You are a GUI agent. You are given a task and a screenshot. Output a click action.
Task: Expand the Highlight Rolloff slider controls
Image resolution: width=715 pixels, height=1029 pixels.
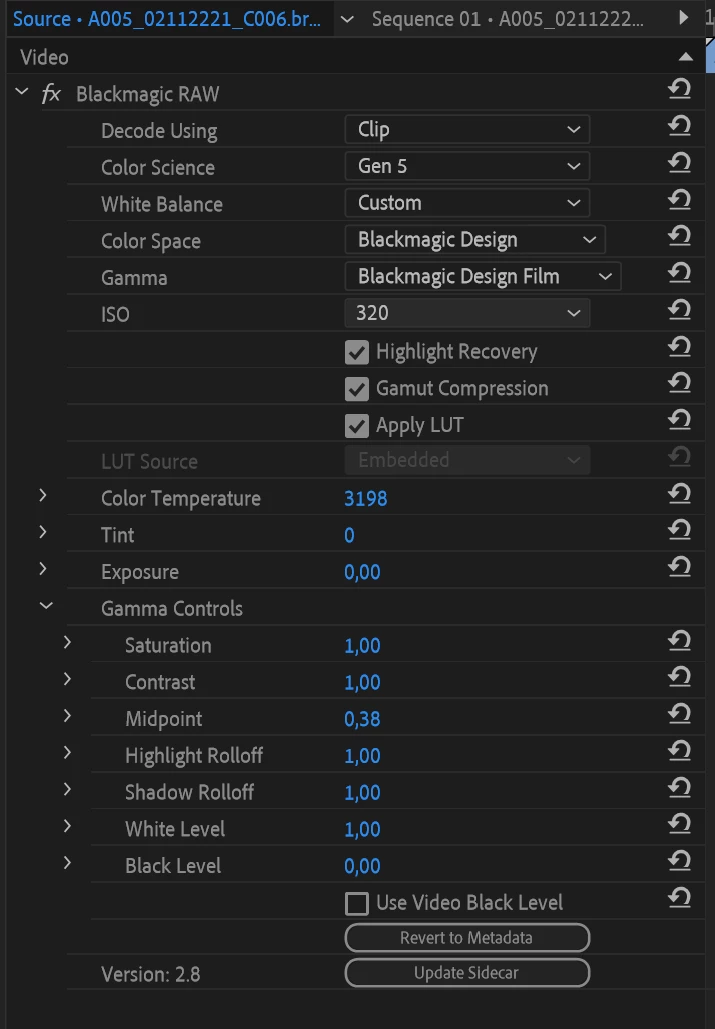[x=67, y=753]
